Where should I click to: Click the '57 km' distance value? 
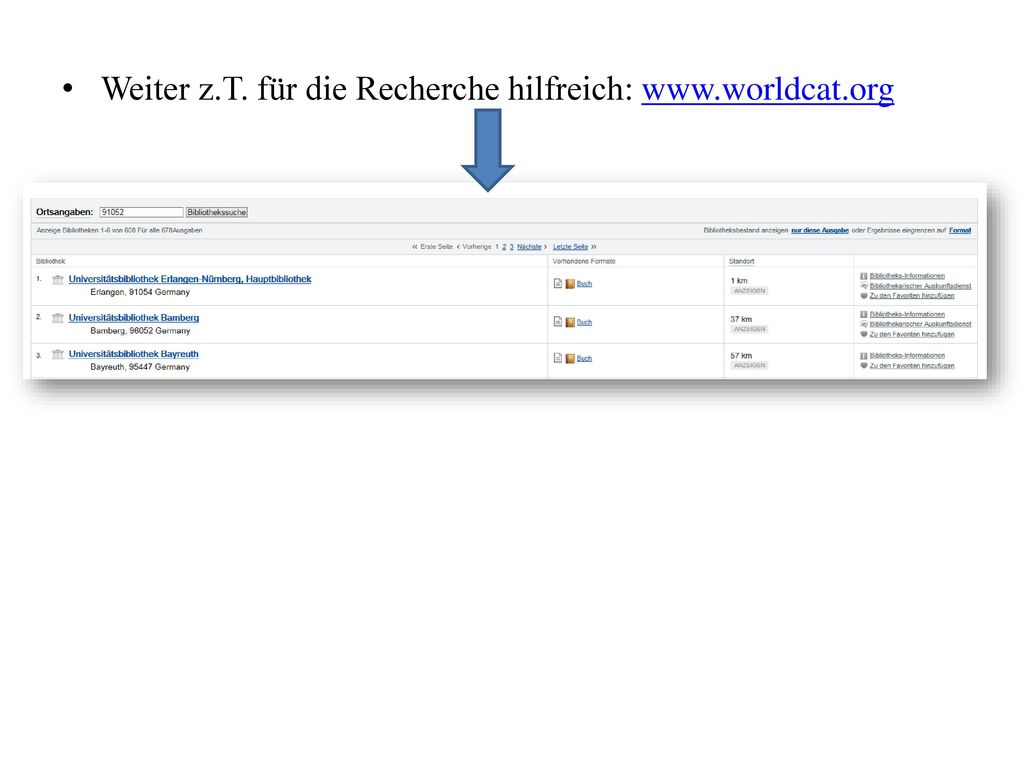[741, 356]
